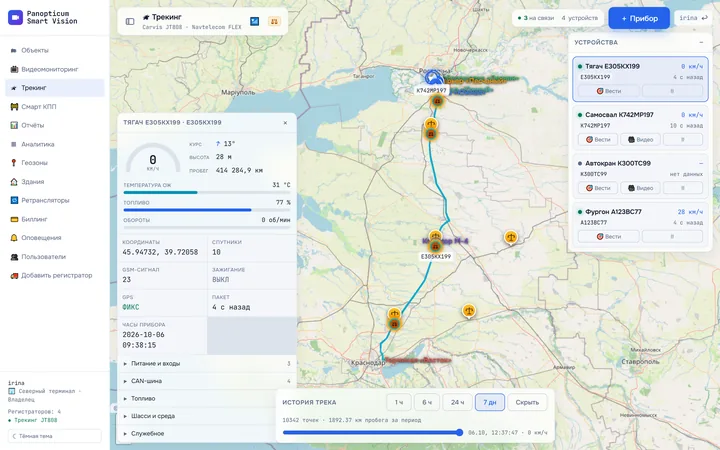The width and height of the screenshot is (720, 450).
Task: Click the Видео camera icon in Автокран card
Action: [631, 188]
